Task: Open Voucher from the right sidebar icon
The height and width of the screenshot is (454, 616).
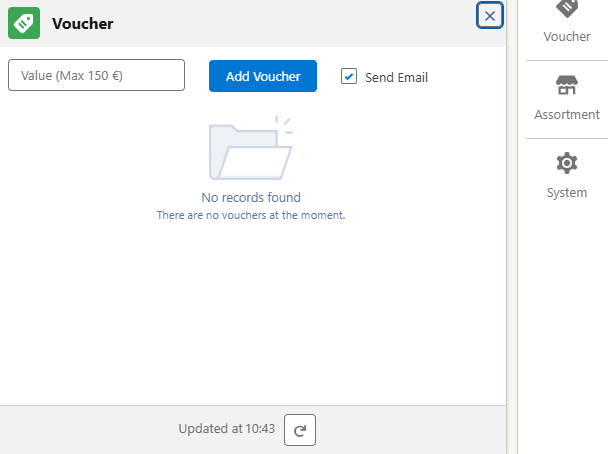Action: [566, 8]
